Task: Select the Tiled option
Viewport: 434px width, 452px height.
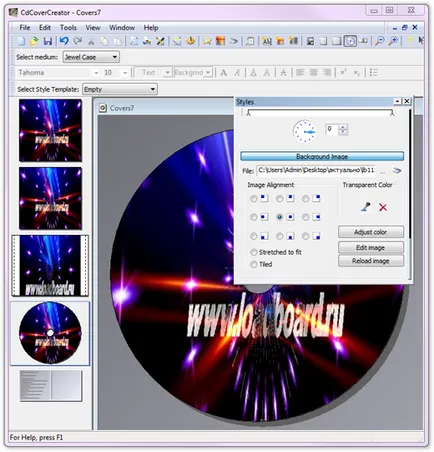Action: pyautogui.click(x=261, y=264)
